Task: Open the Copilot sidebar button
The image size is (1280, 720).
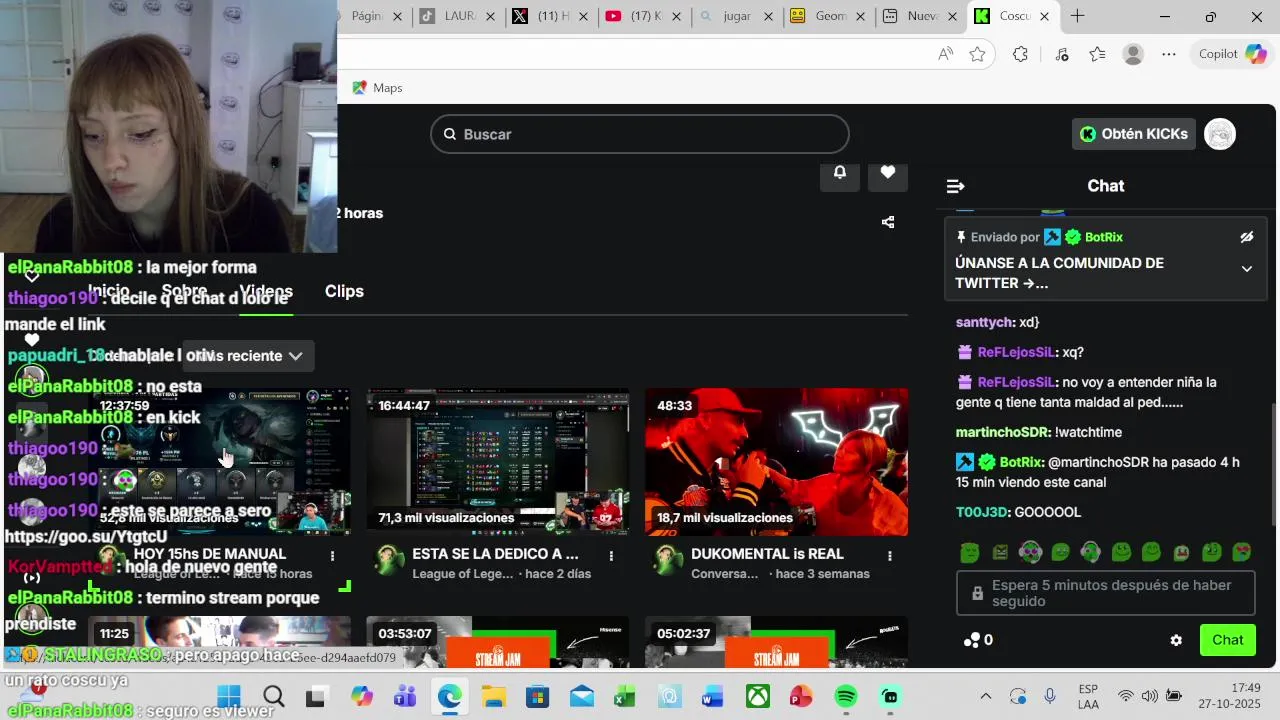Action: click(1233, 54)
